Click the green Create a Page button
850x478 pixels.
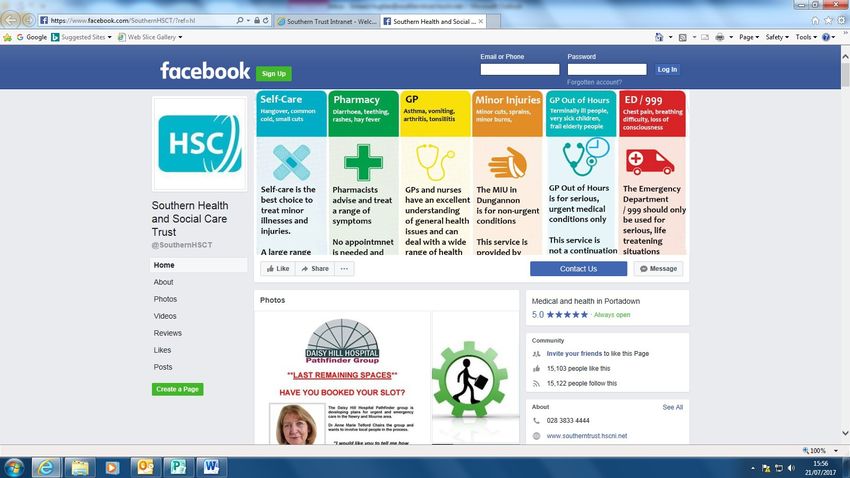click(x=177, y=389)
